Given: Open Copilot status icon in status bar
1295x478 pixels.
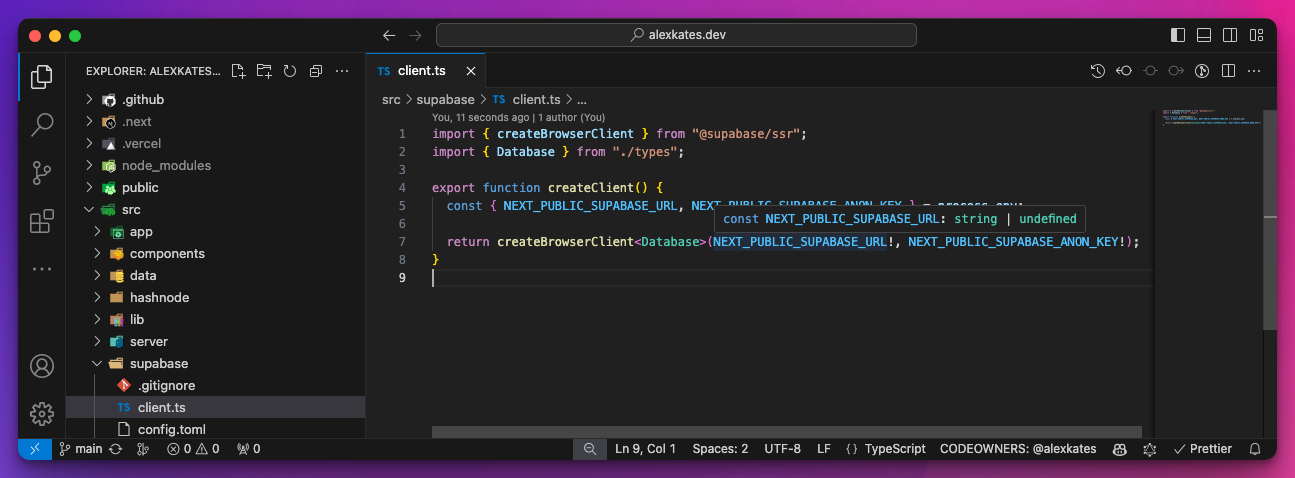Looking at the screenshot, I should [1121, 449].
